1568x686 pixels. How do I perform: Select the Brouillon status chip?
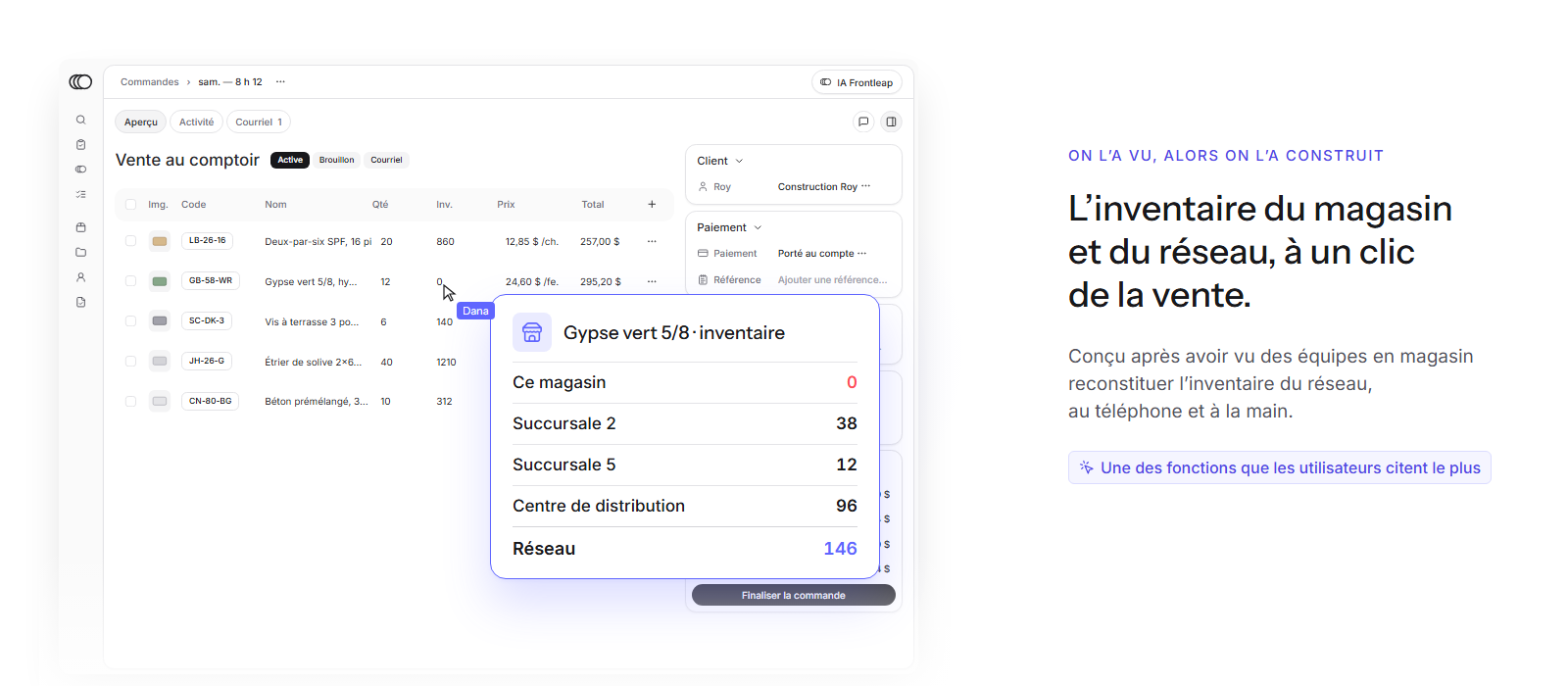[x=336, y=160]
